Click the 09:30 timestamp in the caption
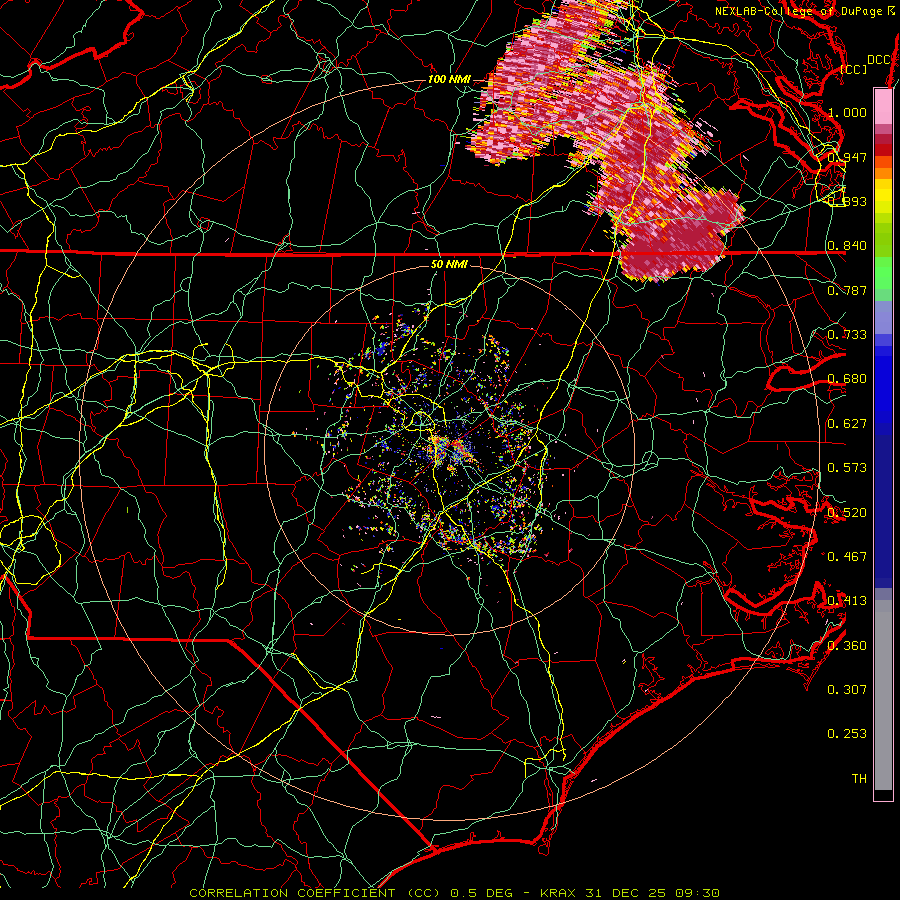900x900 pixels. click(x=697, y=893)
